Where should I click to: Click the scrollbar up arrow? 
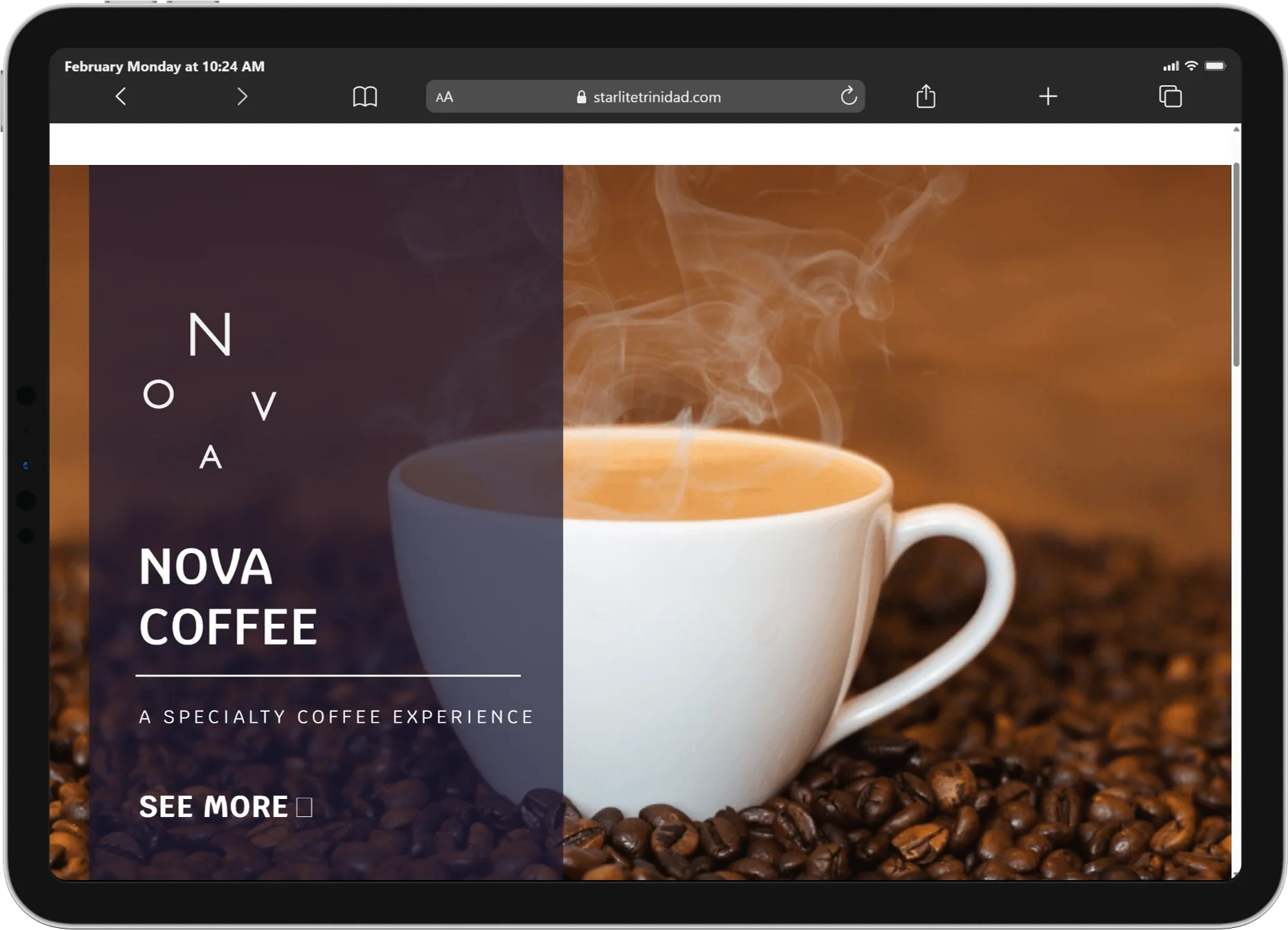click(x=1236, y=130)
